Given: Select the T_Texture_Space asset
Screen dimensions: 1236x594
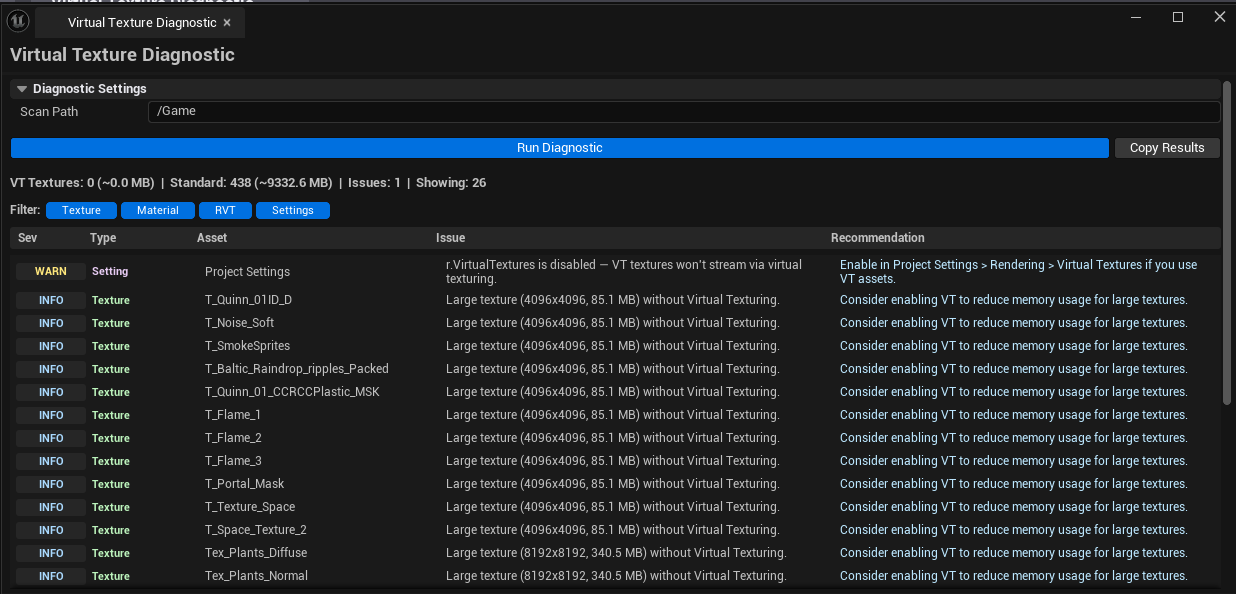Looking at the screenshot, I should coord(250,507).
